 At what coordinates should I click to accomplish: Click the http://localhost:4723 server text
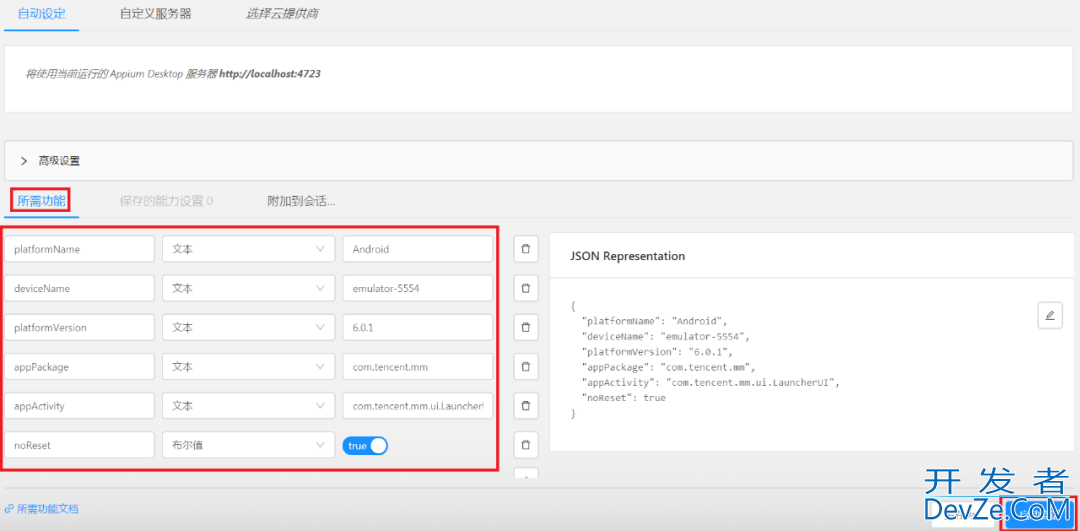(270, 73)
